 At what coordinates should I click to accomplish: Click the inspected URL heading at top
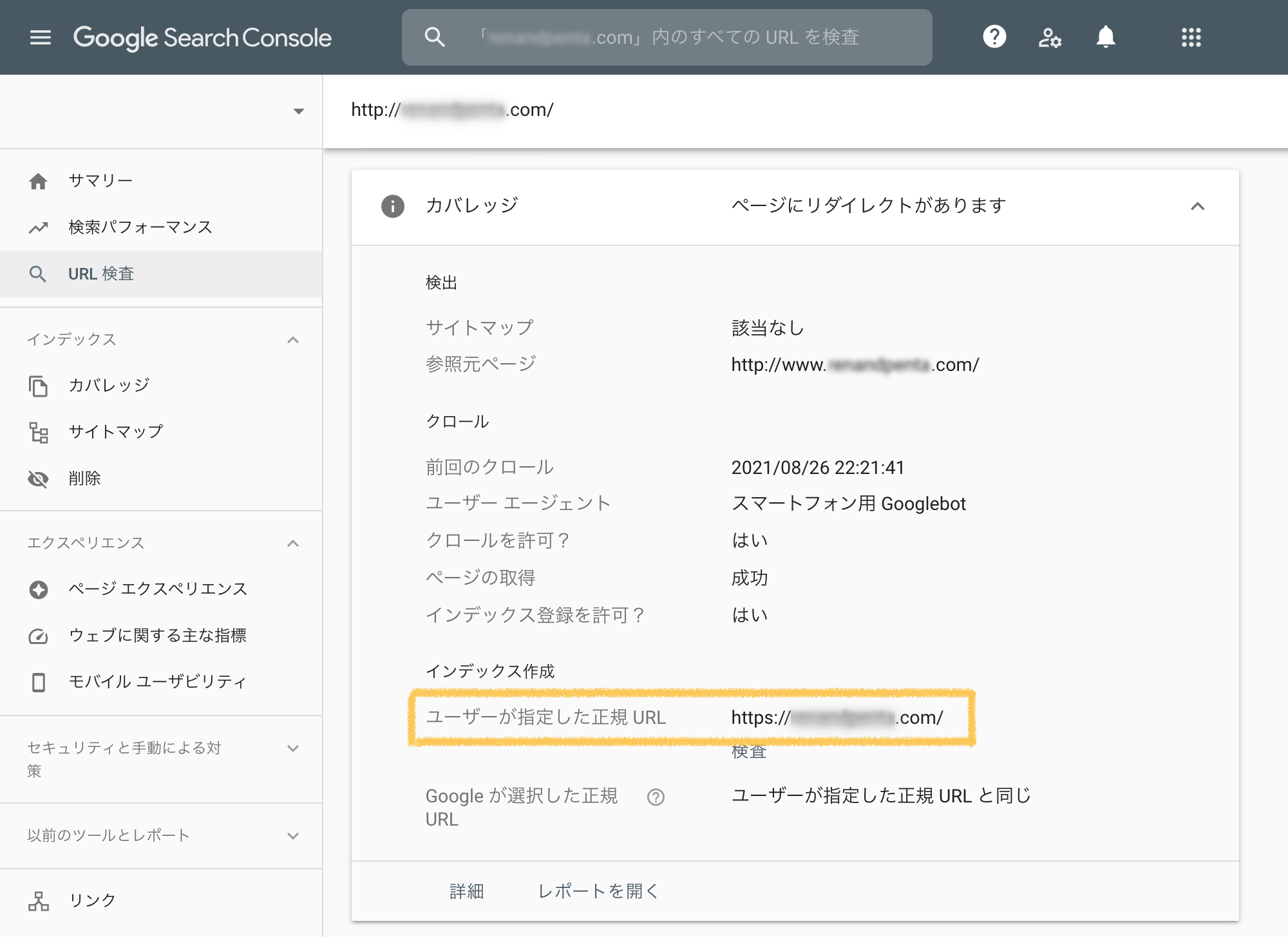click(x=452, y=110)
